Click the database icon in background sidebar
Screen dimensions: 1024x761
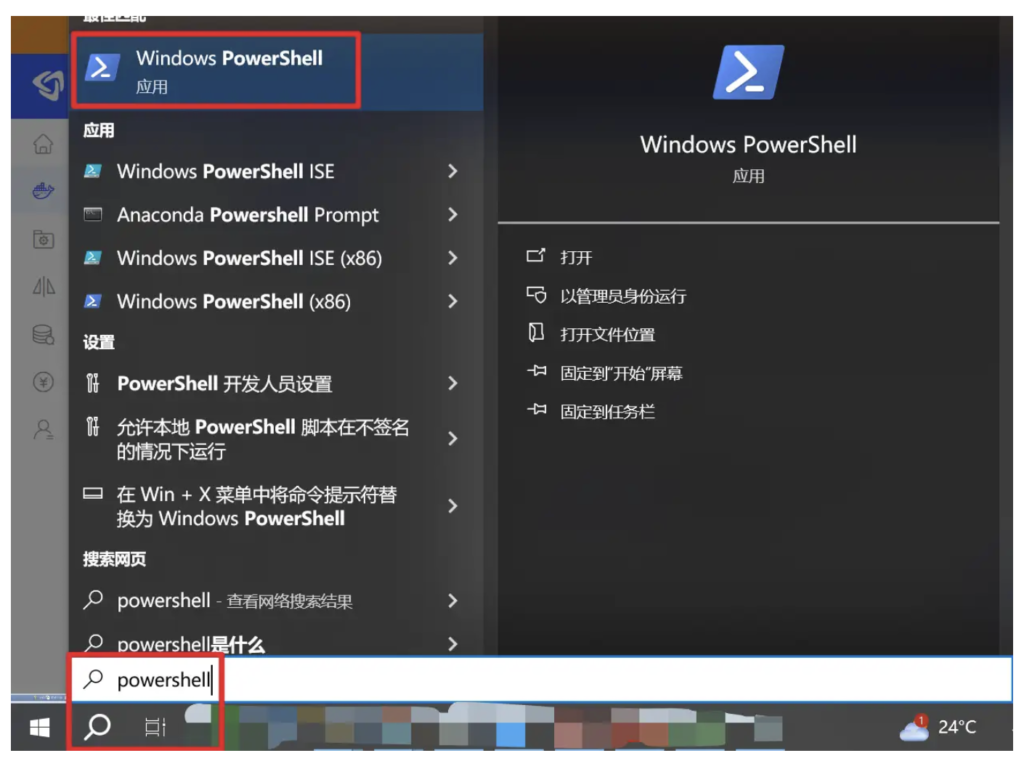click(43, 334)
